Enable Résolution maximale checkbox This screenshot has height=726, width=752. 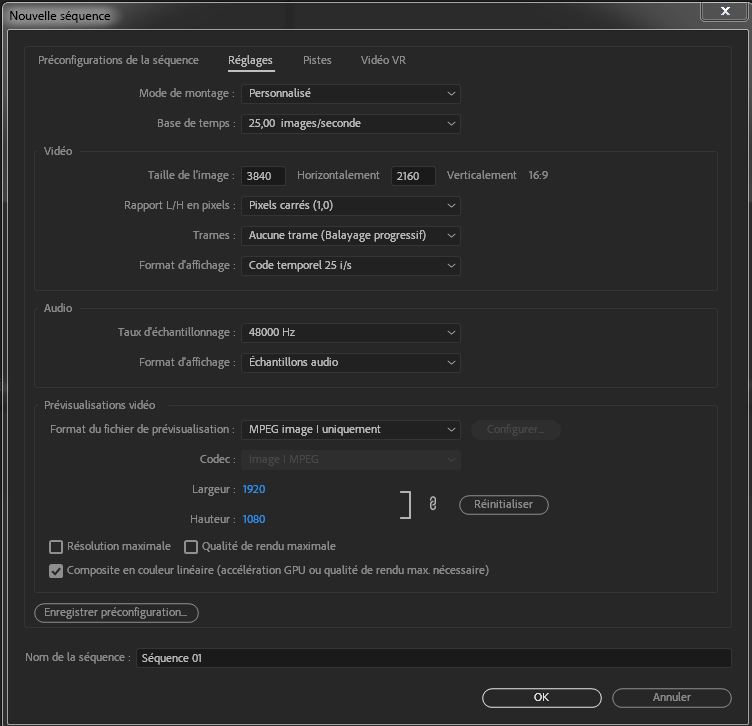[x=56, y=547]
